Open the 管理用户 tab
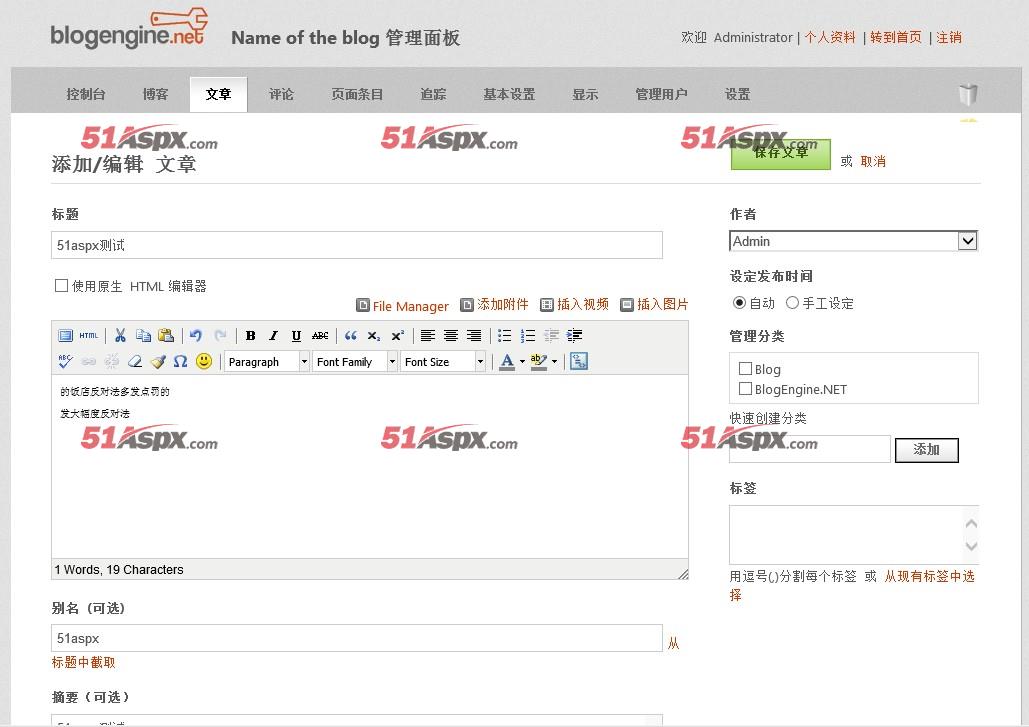Viewport: 1029px width, 727px height. 662,94
